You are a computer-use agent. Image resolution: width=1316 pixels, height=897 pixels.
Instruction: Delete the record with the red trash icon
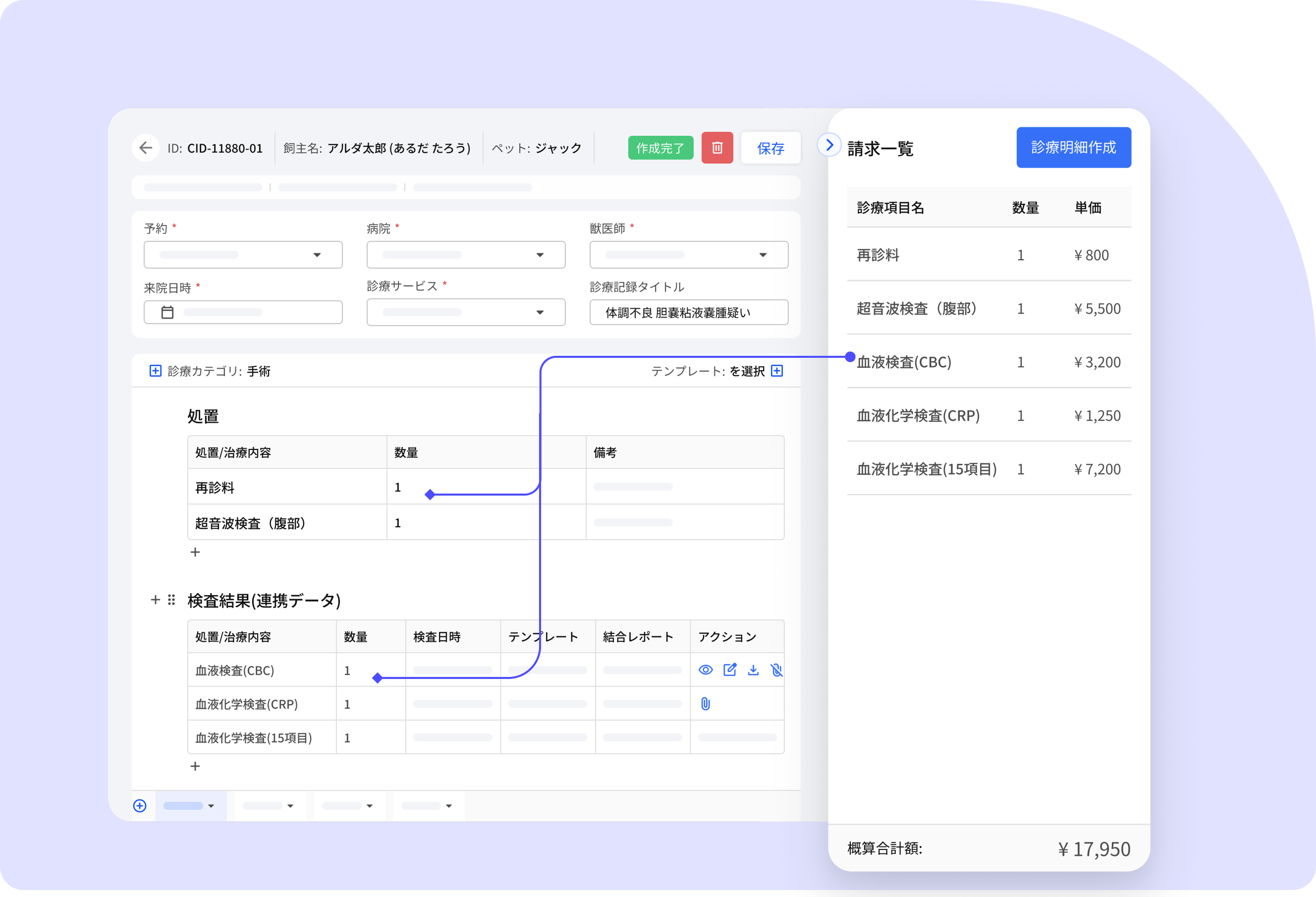point(717,148)
